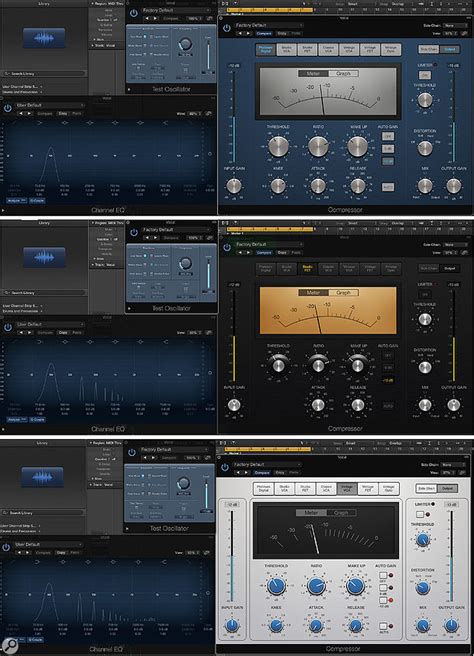Toggle Auto release button on the blue compressor
This screenshot has height=656, width=474.
point(388,187)
